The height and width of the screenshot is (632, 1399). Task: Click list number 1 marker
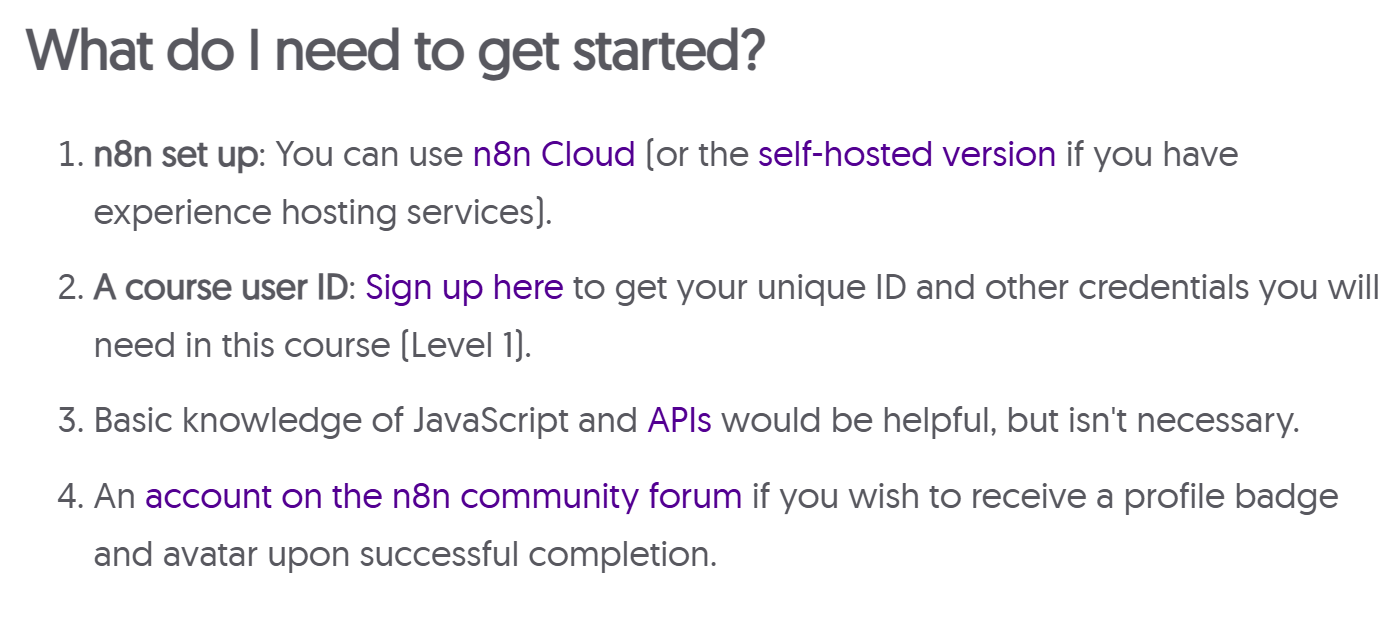pos(69,155)
